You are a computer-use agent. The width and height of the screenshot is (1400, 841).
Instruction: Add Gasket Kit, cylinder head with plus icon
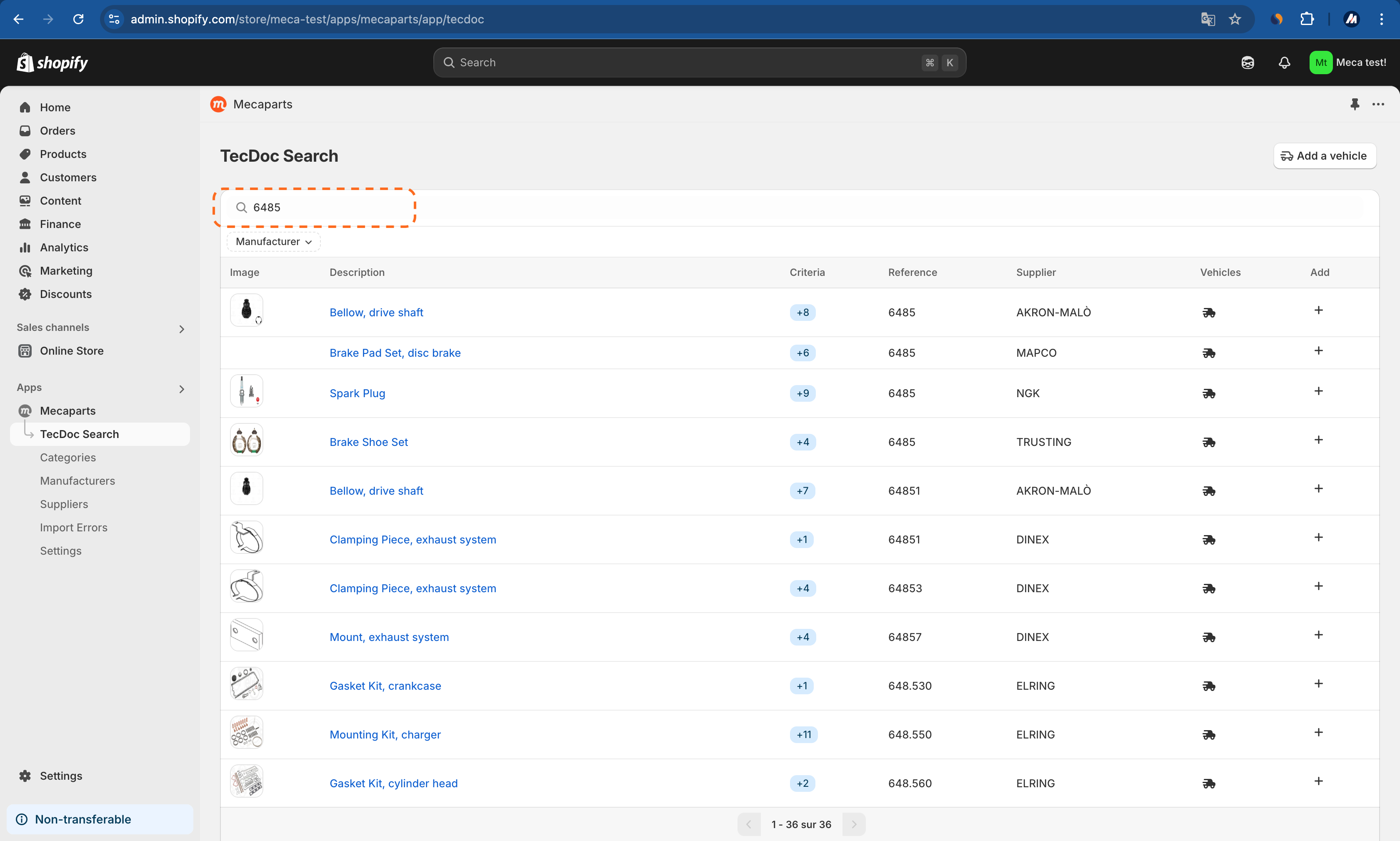[x=1318, y=781]
